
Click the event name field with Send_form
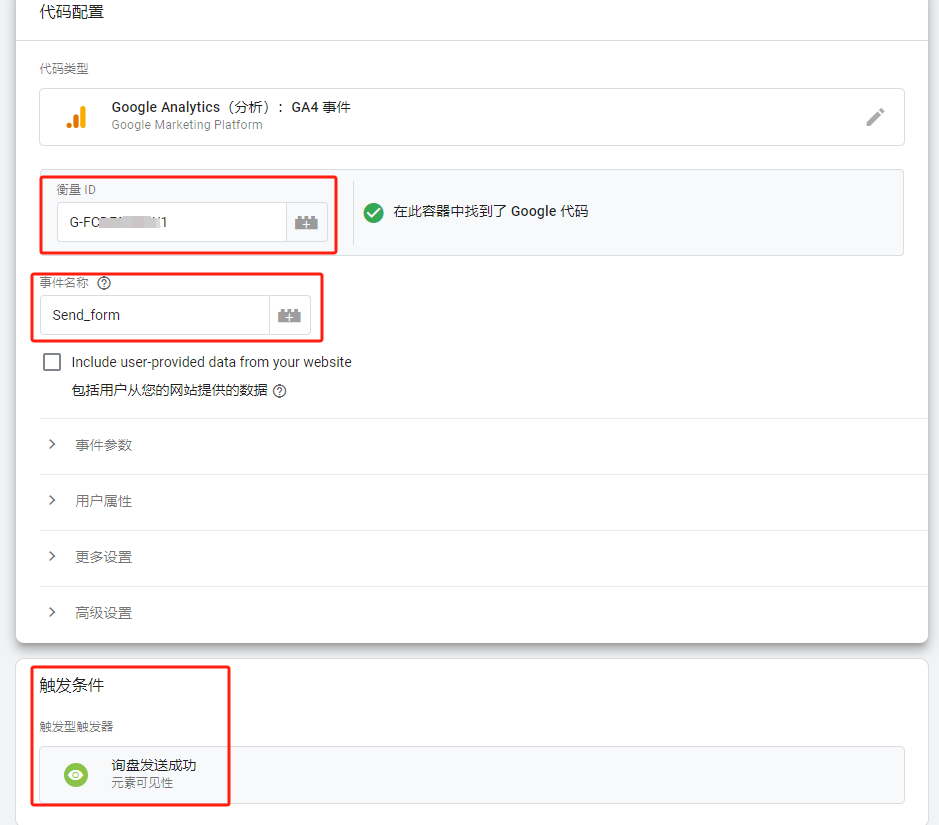coord(155,315)
